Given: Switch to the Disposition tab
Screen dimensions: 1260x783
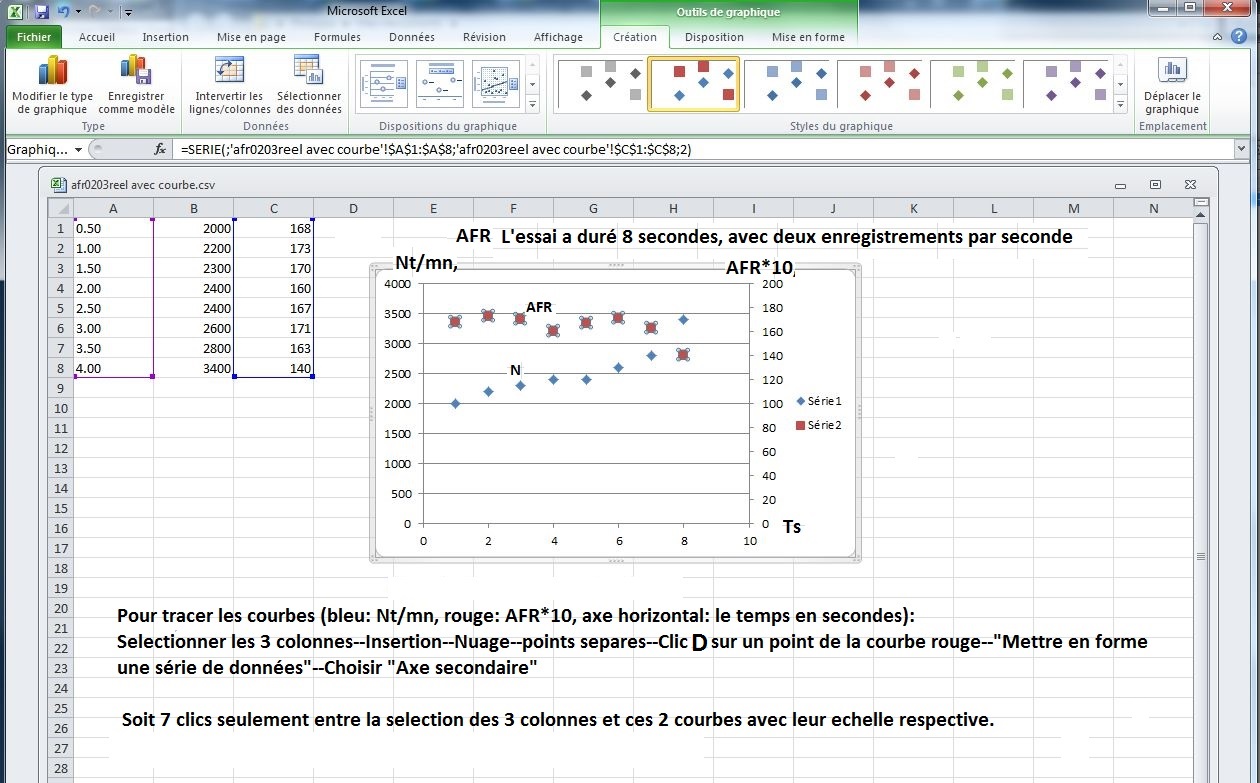Looking at the screenshot, I should pyautogui.click(x=714, y=37).
